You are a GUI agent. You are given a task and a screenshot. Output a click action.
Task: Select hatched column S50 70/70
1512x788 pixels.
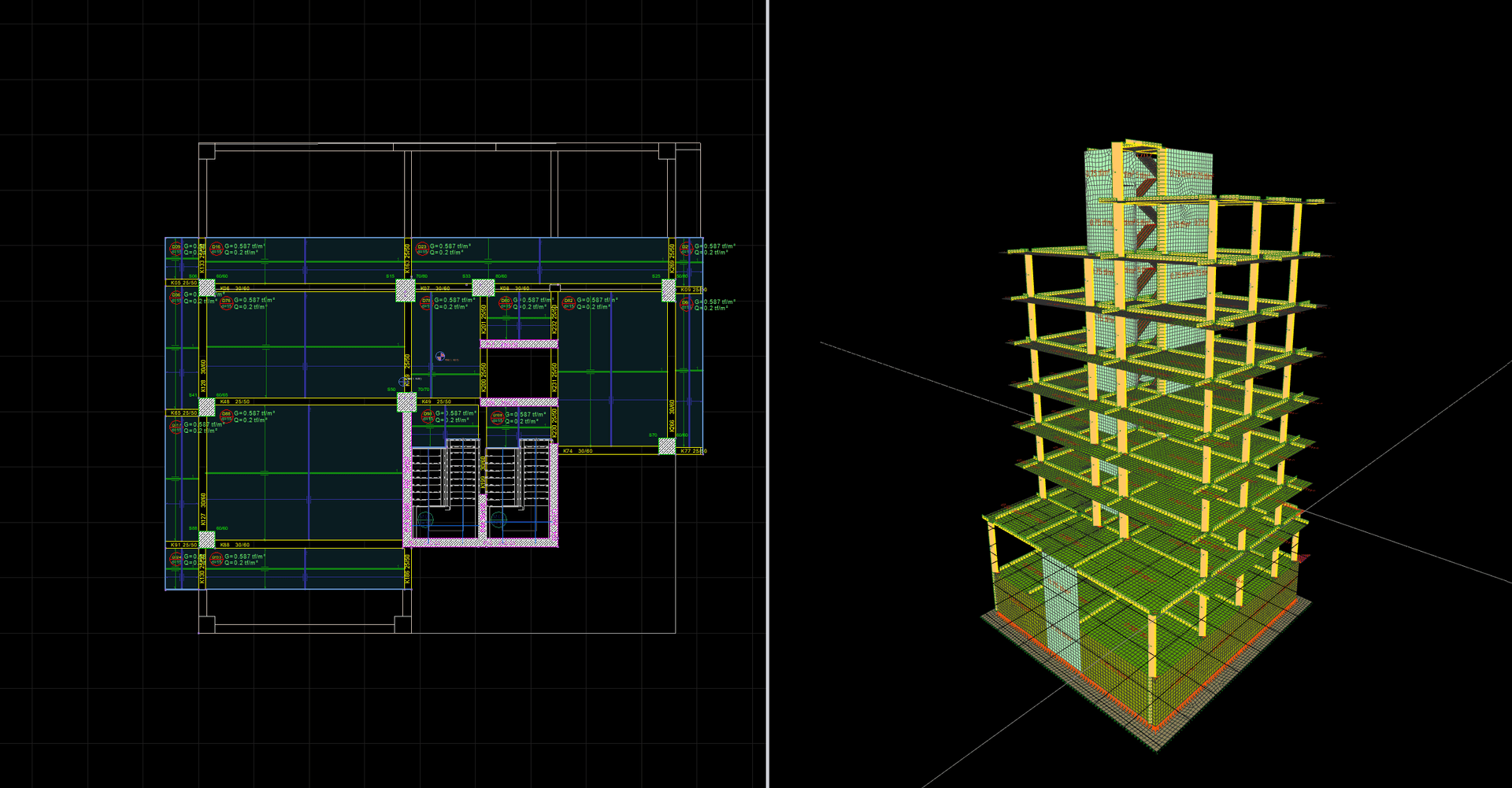click(406, 403)
